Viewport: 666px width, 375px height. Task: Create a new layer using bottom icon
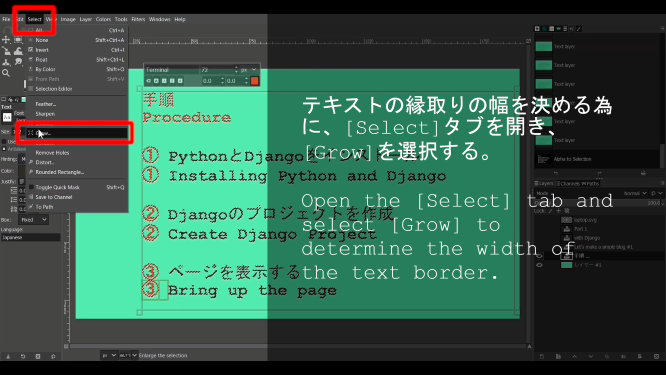(x=542, y=356)
